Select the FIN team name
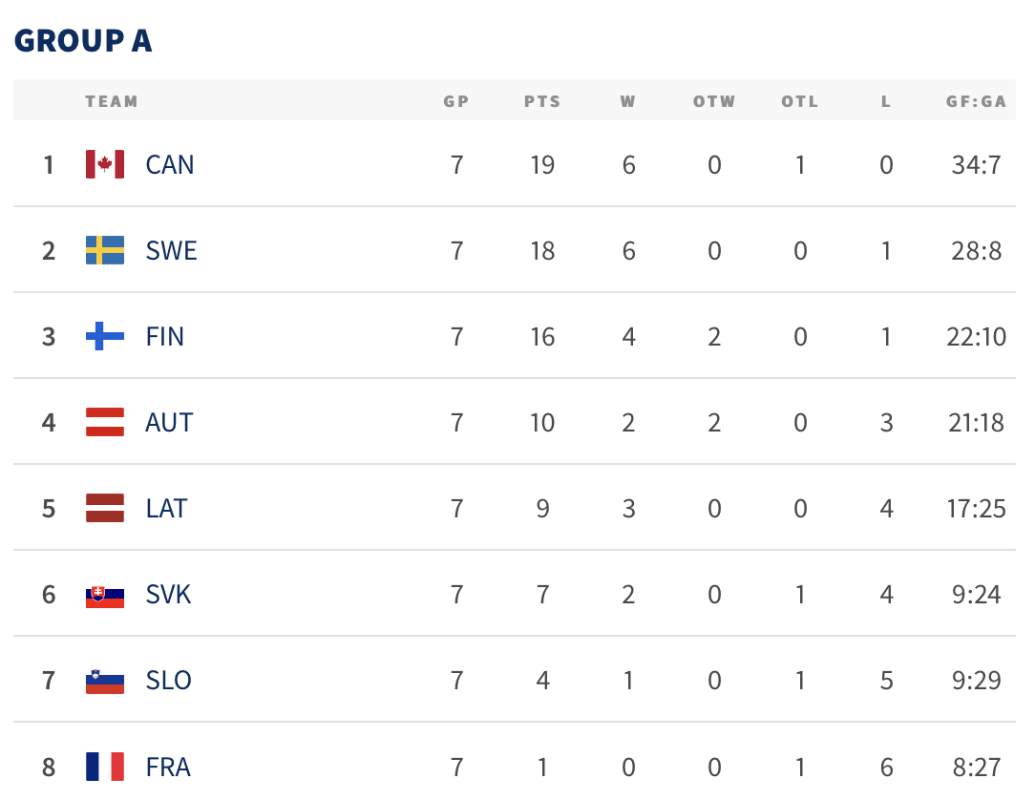Viewport: 1035px width, 800px height. coord(165,336)
